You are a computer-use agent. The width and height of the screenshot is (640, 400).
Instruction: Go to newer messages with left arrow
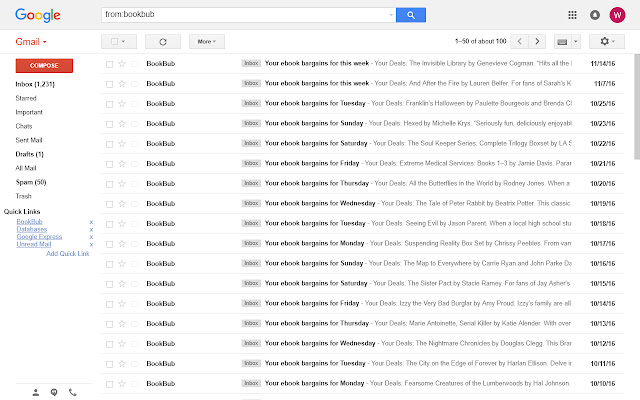tap(520, 41)
